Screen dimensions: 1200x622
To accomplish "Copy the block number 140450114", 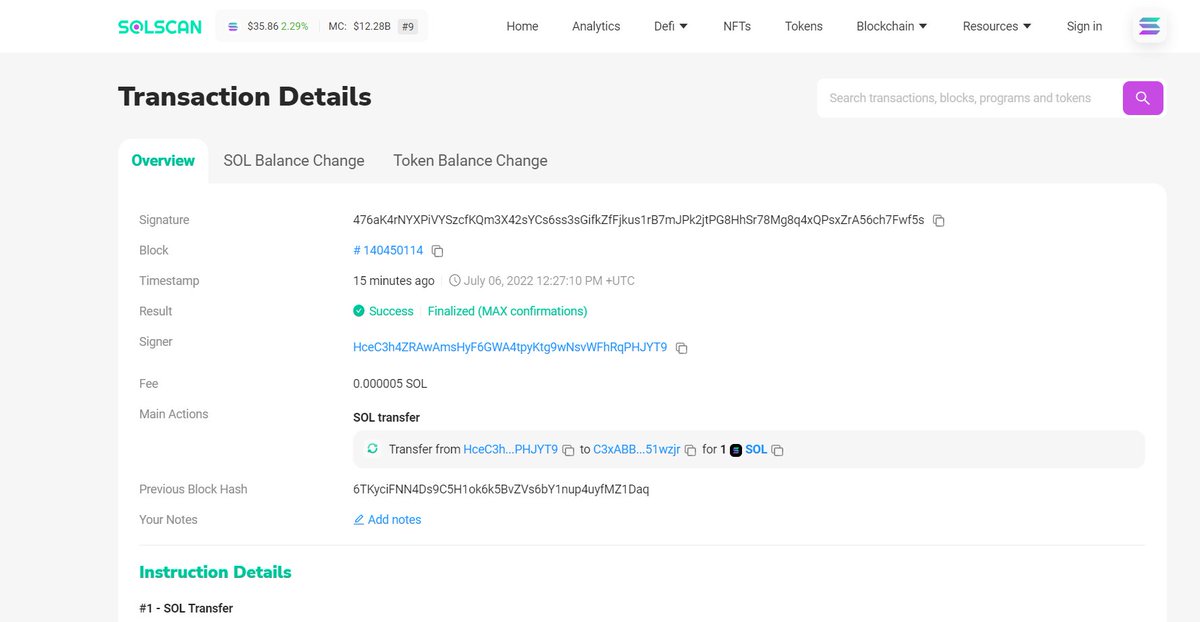I will [437, 251].
